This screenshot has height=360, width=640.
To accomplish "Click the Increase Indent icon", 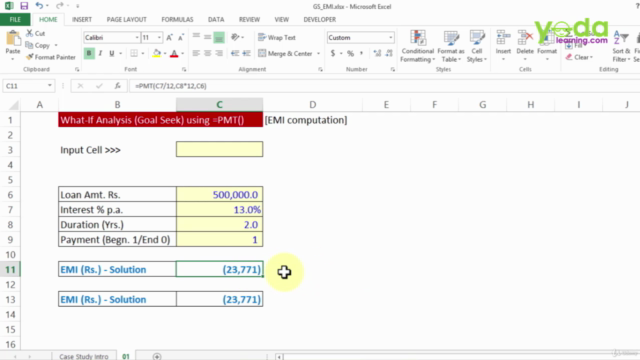I will [x=246, y=53].
